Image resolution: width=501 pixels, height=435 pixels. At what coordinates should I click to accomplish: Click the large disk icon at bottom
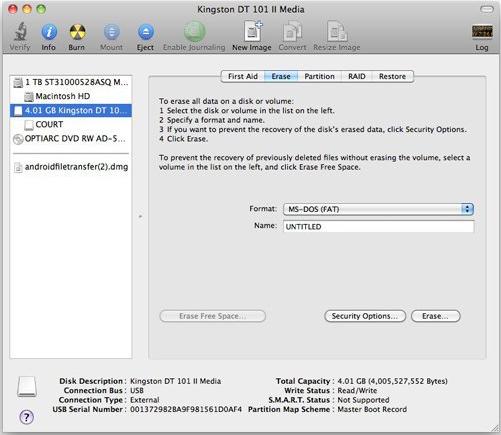click(27, 387)
